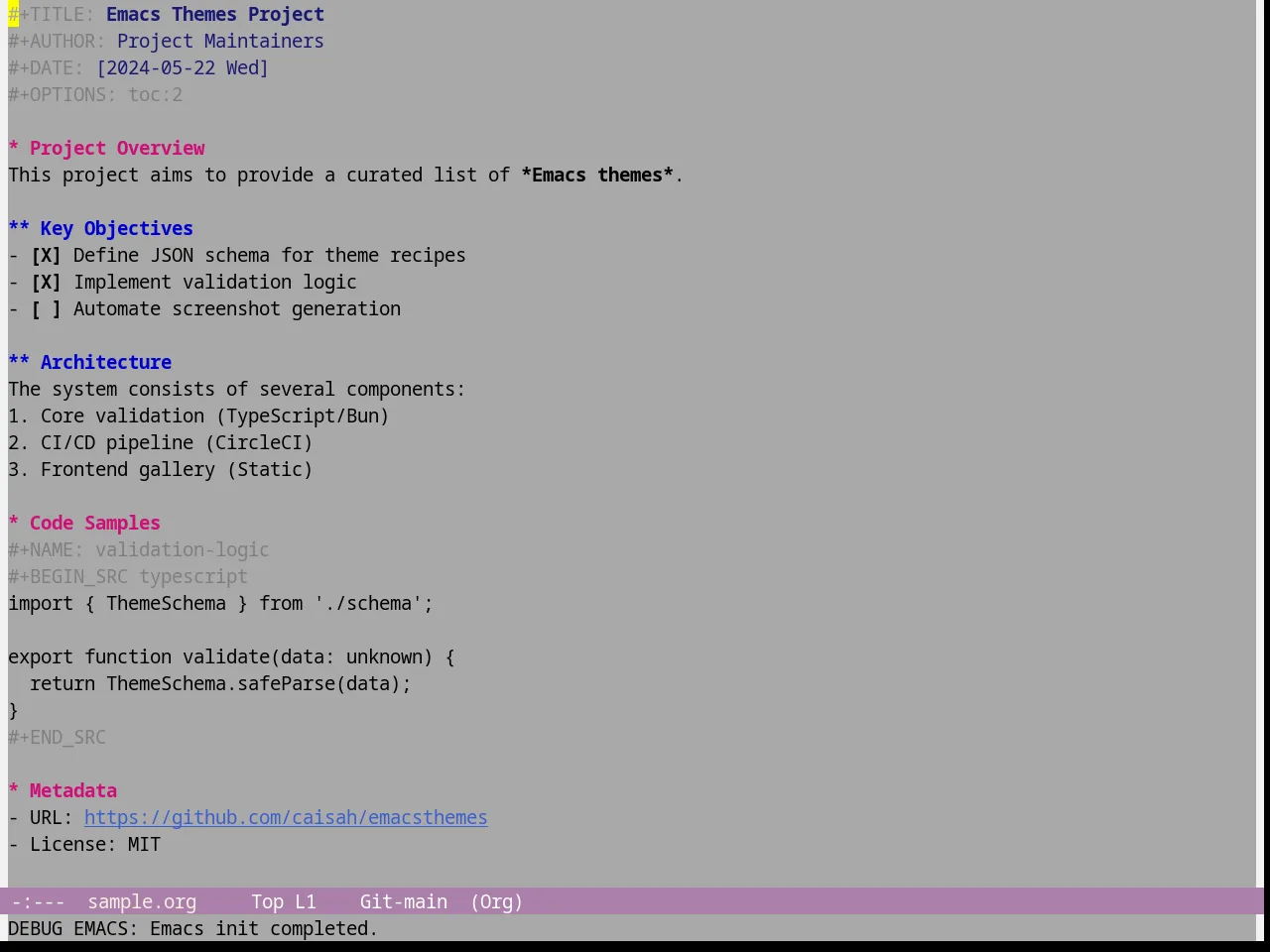This screenshot has height=952, width=1270.
Task: Click 'return ThemeSchema.safeParse(data);' line
Action: point(220,684)
